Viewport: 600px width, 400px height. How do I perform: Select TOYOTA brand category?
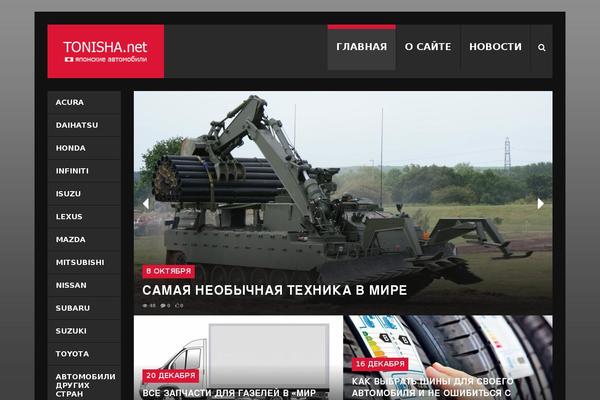[84, 354]
